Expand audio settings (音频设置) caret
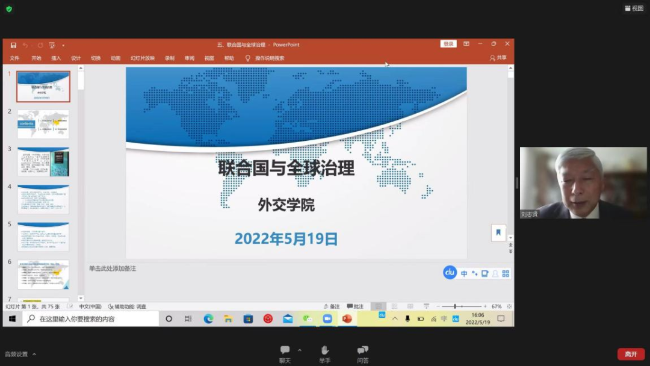Screen dimensions: 650x366 pyautogui.click(x=34, y=354)
